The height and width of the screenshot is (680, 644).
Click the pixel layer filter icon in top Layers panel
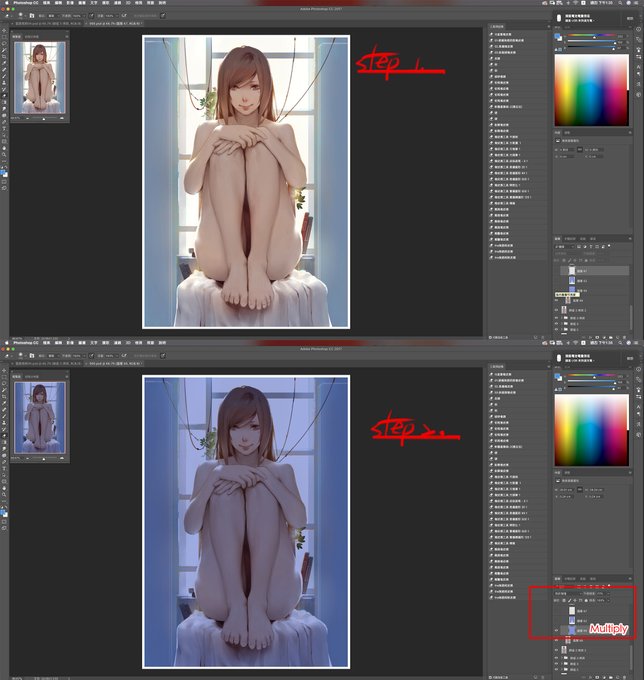coord(579,246)
